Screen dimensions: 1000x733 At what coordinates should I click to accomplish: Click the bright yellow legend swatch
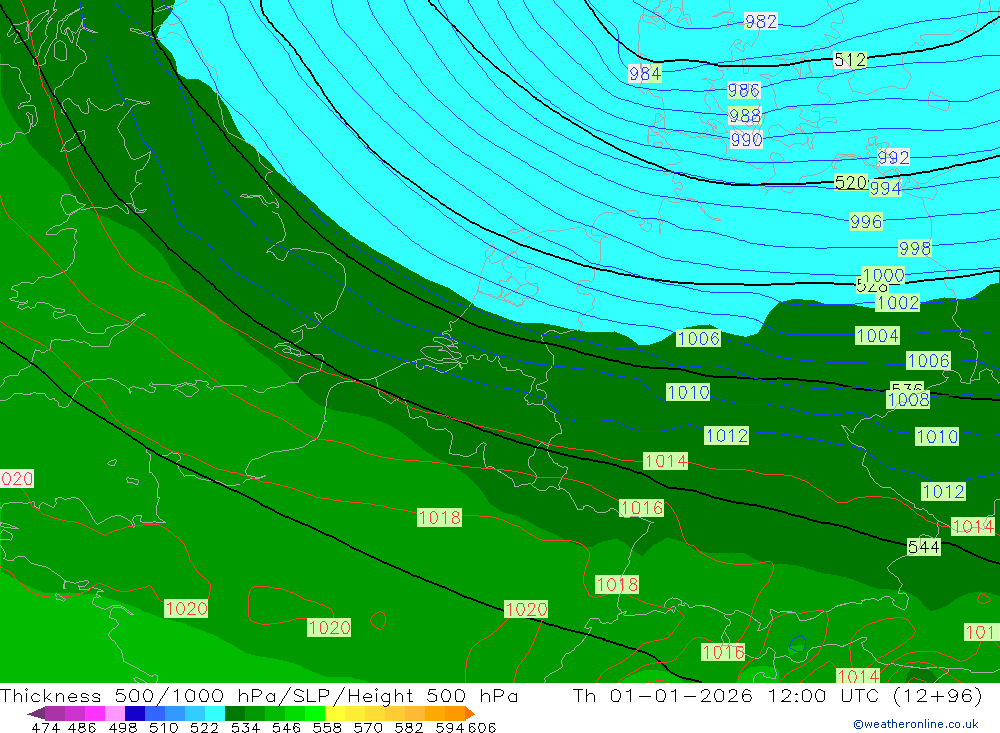point(335,714)
